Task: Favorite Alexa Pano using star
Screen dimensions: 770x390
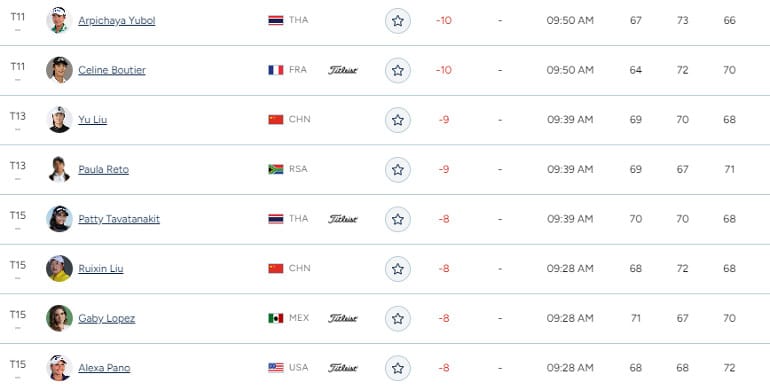Action: click(x=398, y=368)
